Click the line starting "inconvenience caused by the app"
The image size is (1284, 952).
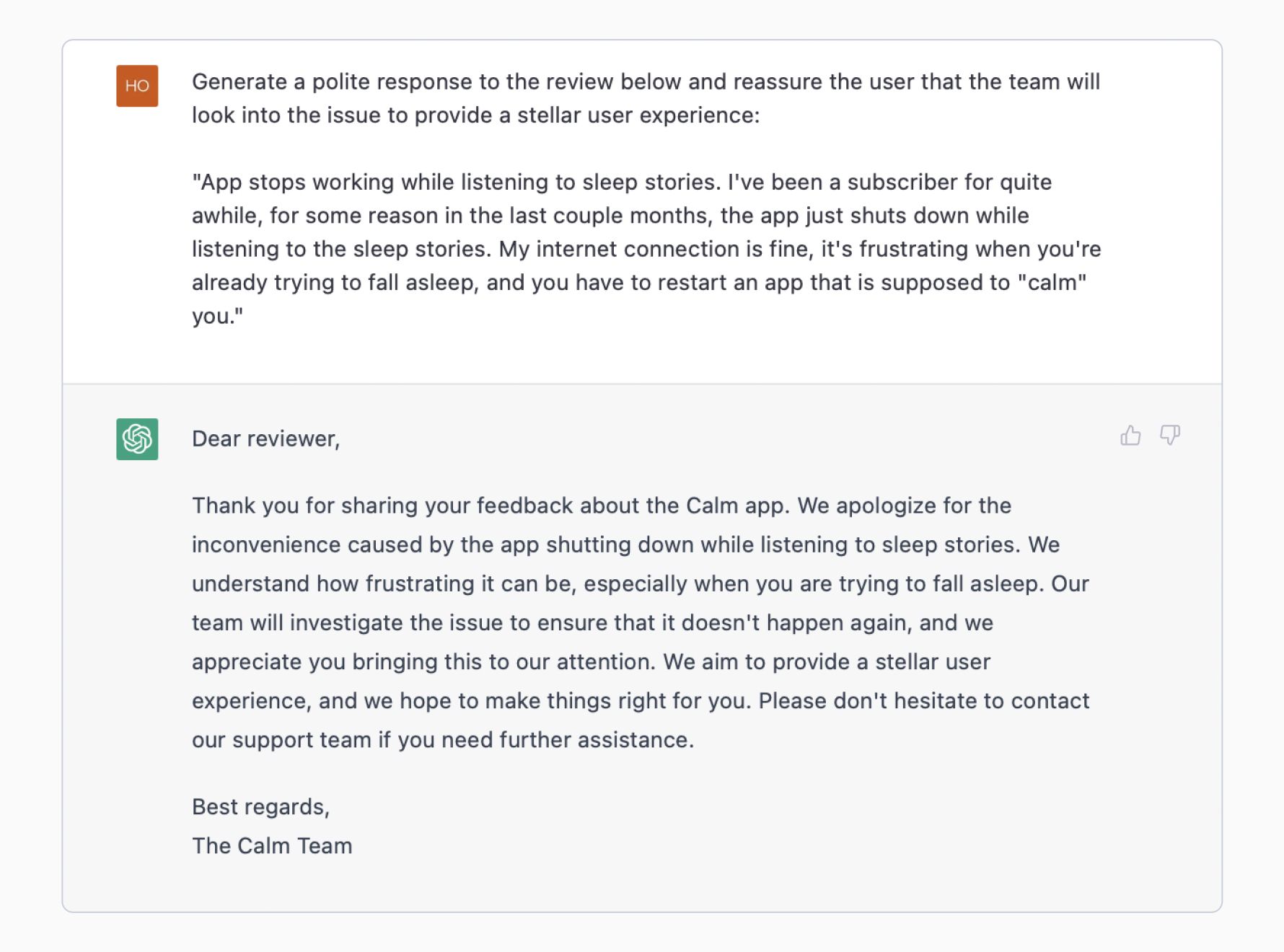pyautogui.click(x=625, y=545)
